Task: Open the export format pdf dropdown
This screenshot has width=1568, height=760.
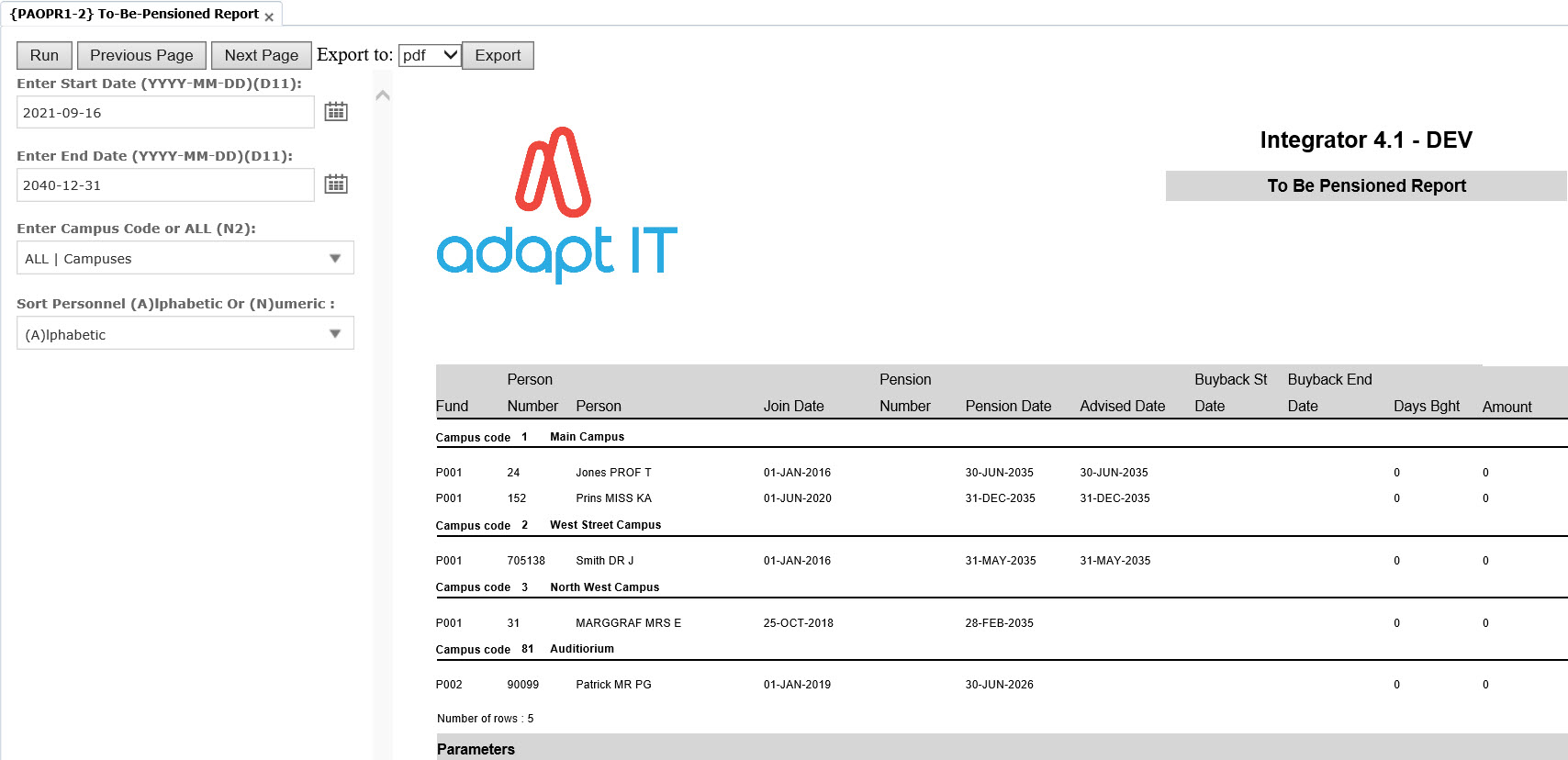Action: click(x=429, y=55)
